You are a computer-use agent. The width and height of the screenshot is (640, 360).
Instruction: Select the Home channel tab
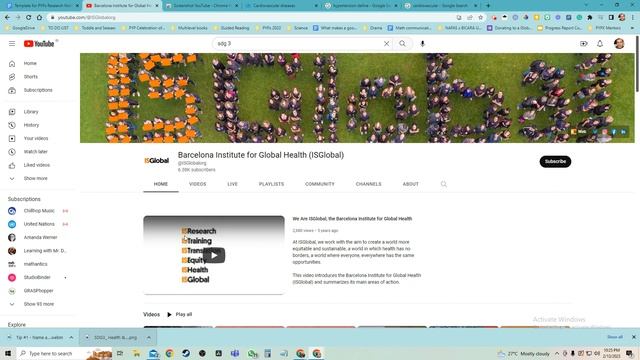tap(161, 184)
